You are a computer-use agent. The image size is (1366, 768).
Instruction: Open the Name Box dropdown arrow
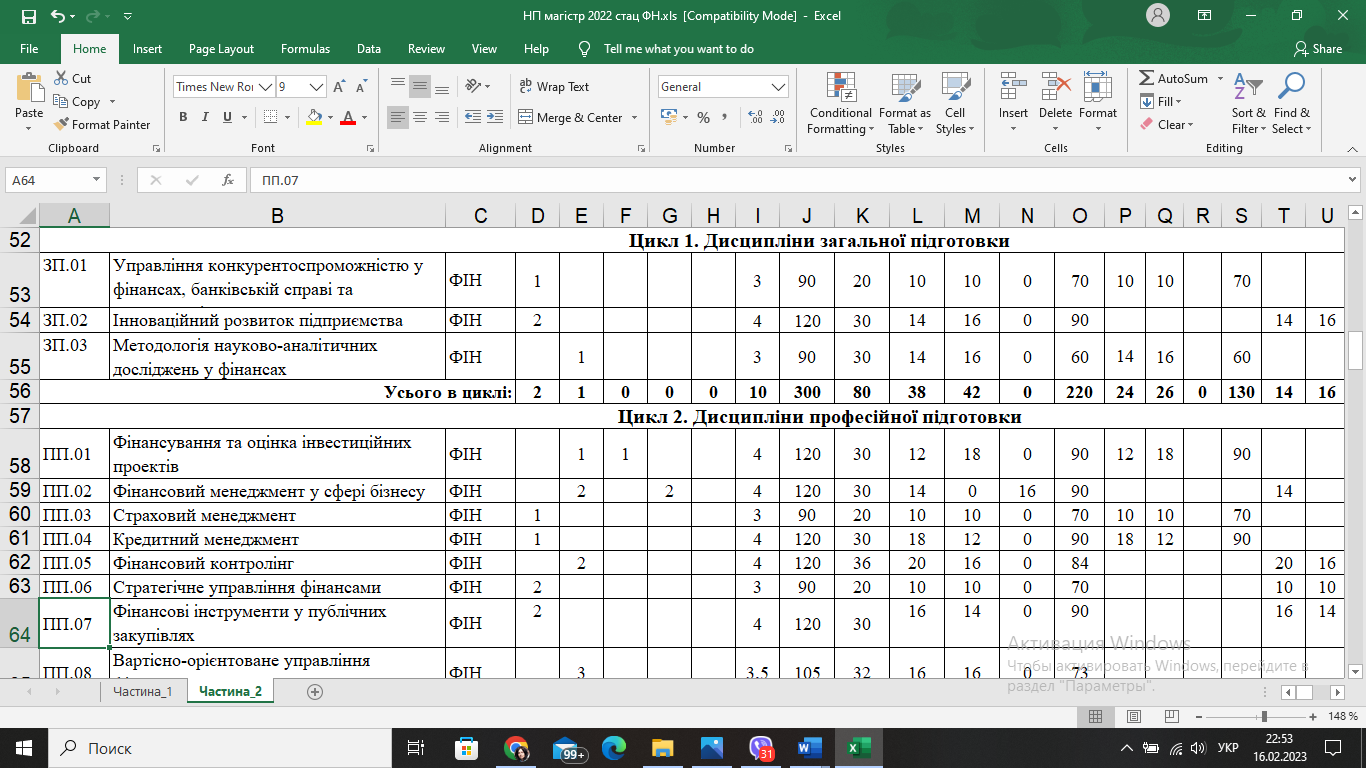click(x=97, y=180)
